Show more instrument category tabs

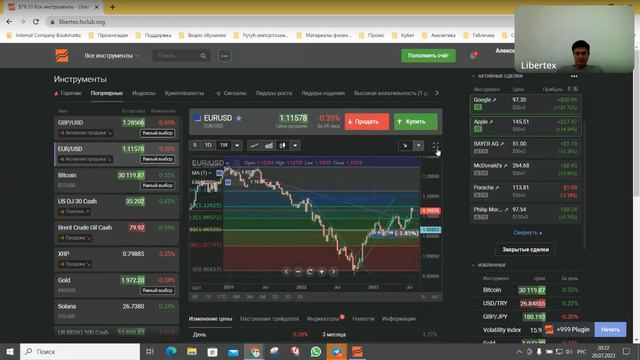437,93
